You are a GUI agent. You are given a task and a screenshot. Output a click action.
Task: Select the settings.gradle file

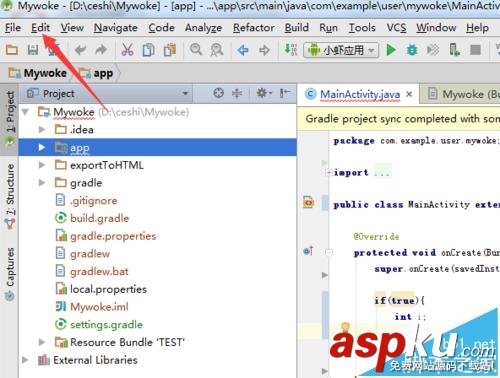(106, 325)
